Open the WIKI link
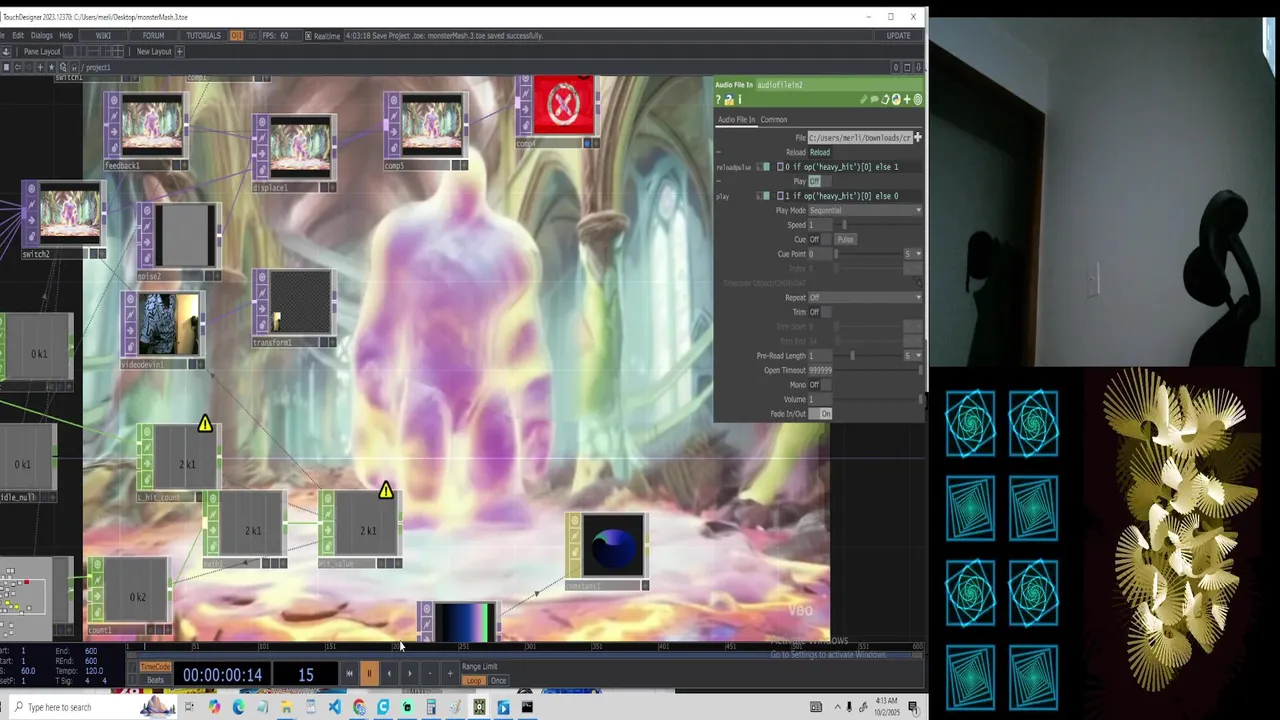Screen dimensions: 1280x720 pos(103,36)
